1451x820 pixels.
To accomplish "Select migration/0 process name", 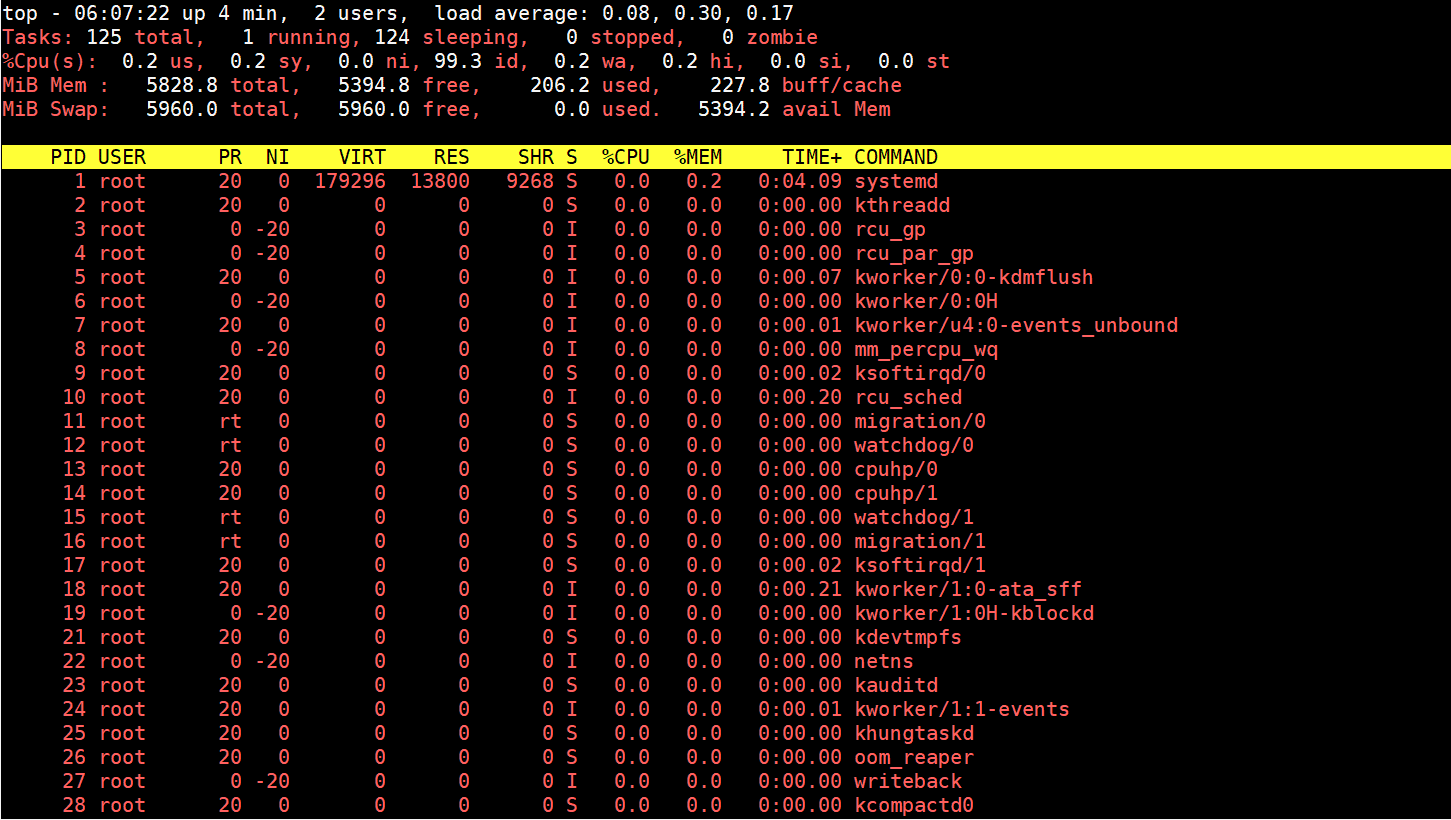I will [920, 421].
